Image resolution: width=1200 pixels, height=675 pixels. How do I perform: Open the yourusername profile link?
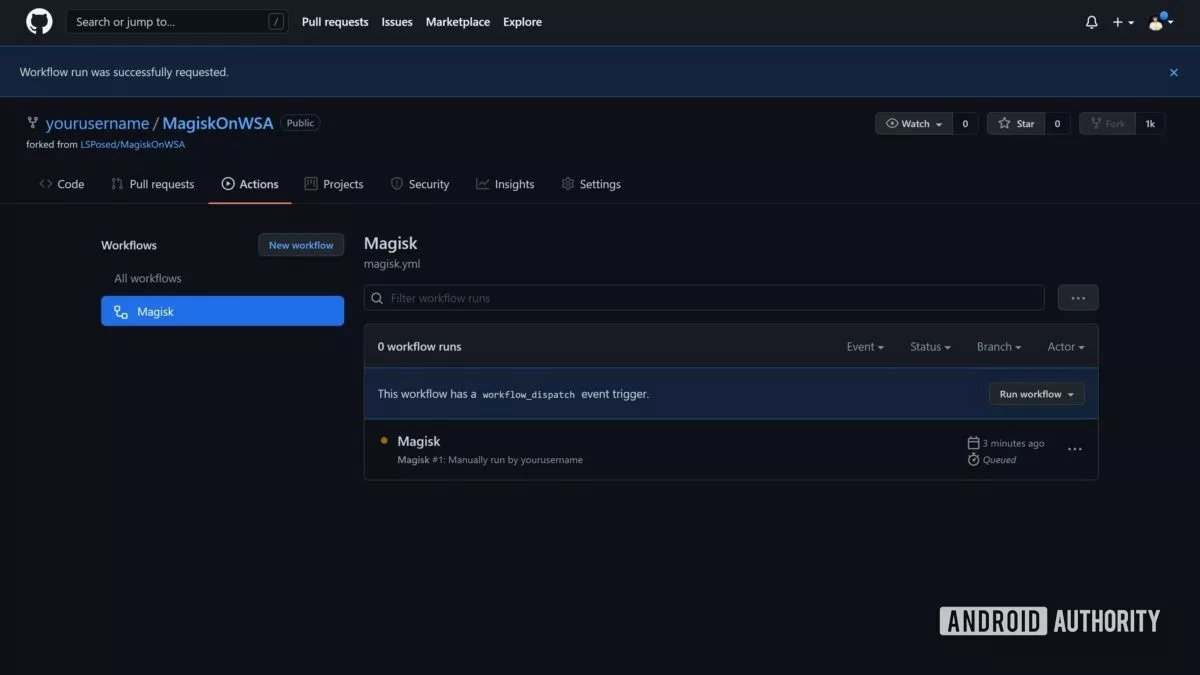point(97,124)
